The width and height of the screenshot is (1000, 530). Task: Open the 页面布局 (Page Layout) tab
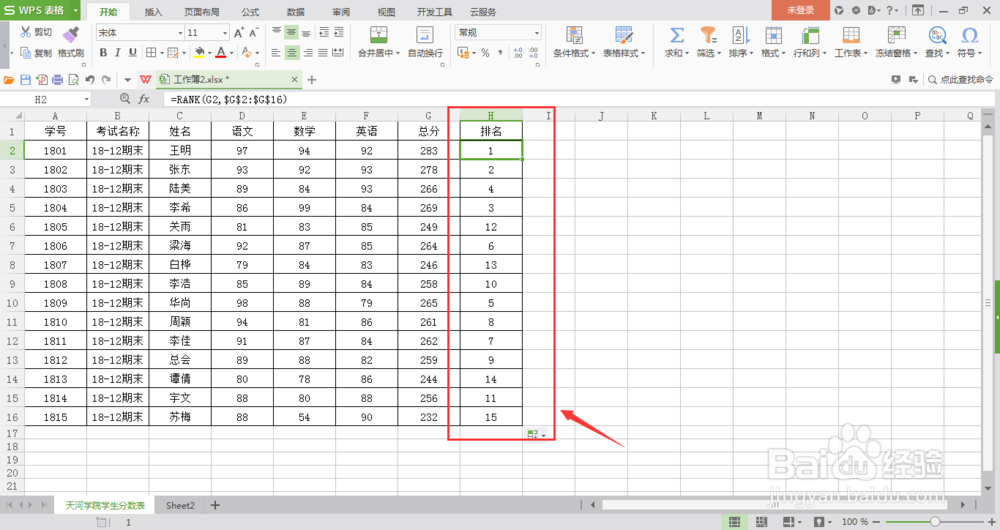202,11
